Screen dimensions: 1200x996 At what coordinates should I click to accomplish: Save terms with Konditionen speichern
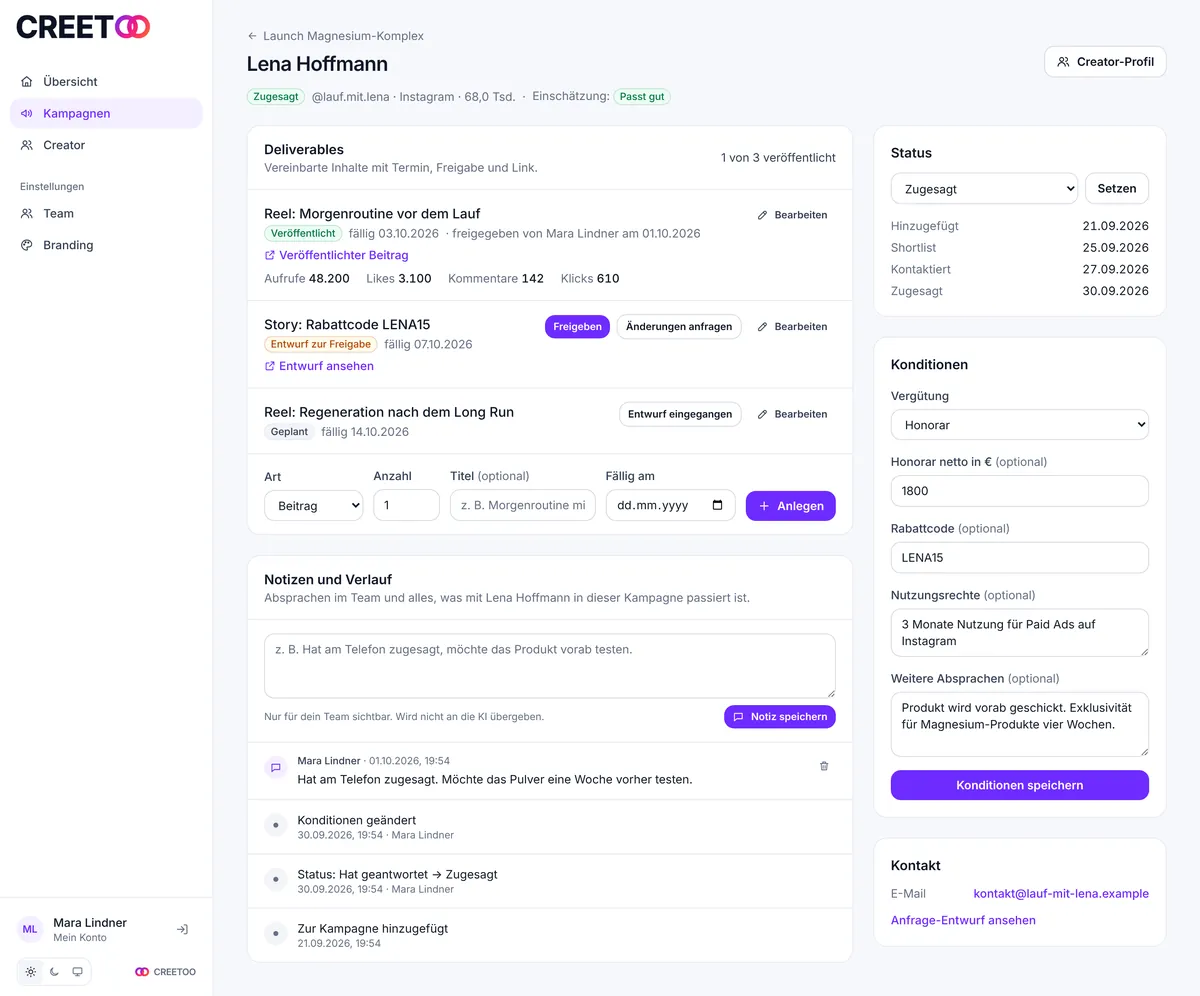(1020, 785)
